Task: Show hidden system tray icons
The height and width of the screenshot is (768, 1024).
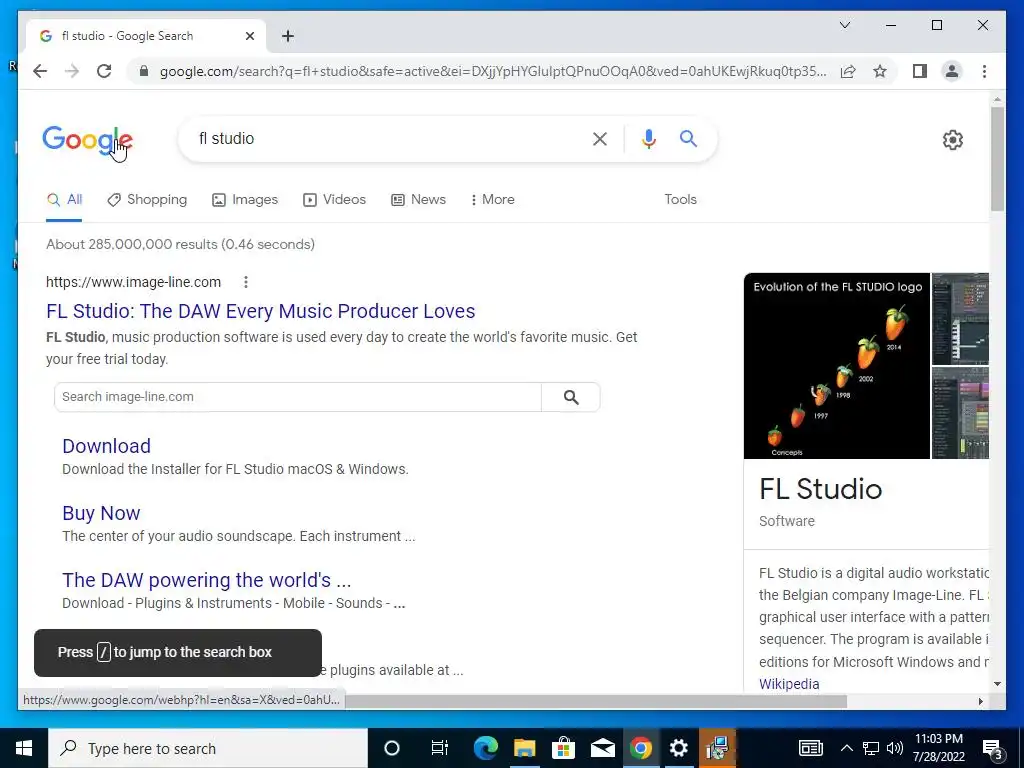Action: [x=846, y=748]
